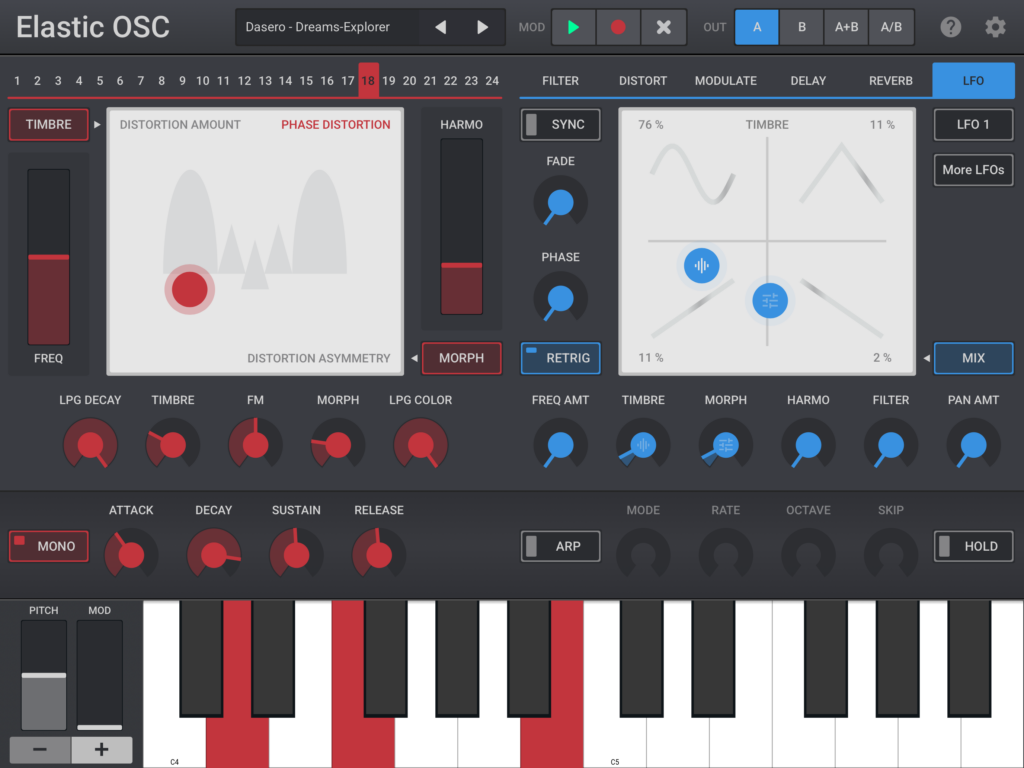Screen dimensions: 1024x768
Task: Click the LFO MORPH amount knob with sliders icon
Action: tap(726, 445)
